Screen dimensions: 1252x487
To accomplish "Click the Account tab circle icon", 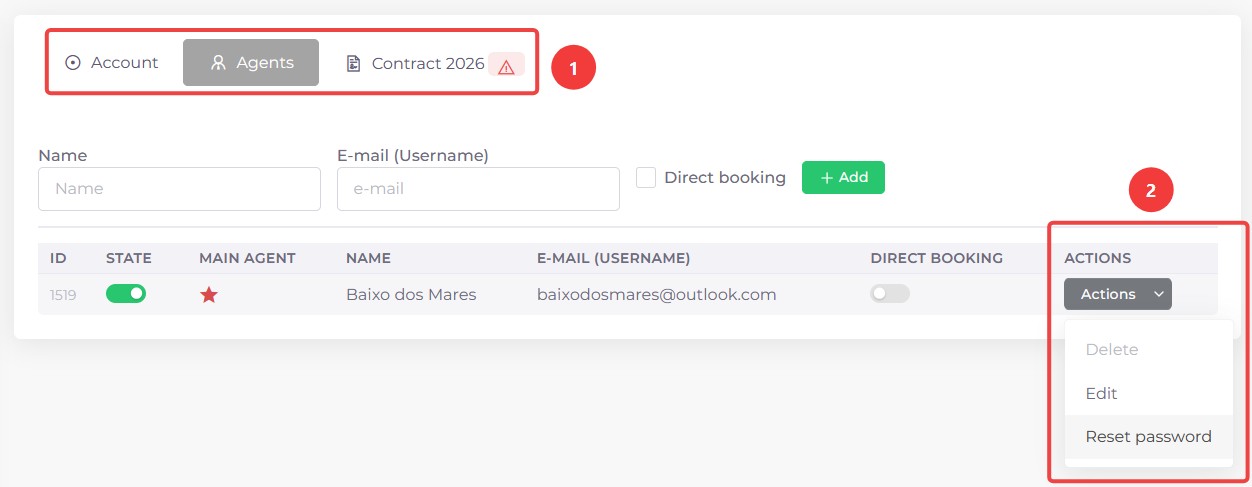I will tap(73, 63).
